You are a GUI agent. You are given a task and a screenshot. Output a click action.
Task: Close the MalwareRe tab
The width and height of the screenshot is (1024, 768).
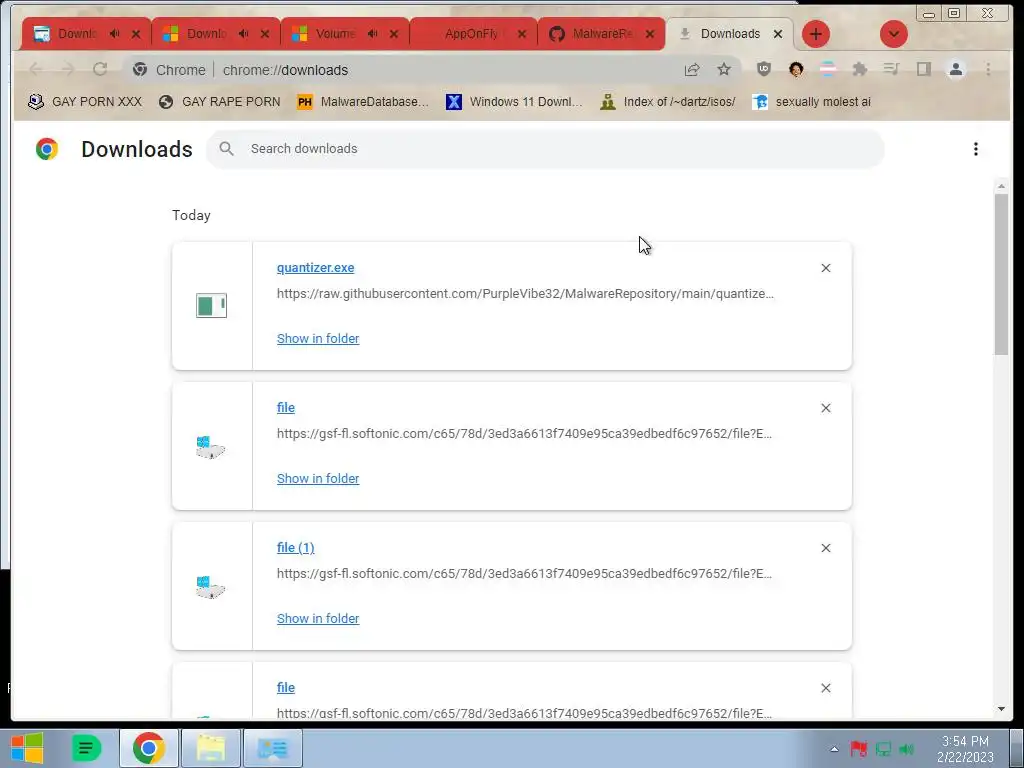[x=650, y=34]
